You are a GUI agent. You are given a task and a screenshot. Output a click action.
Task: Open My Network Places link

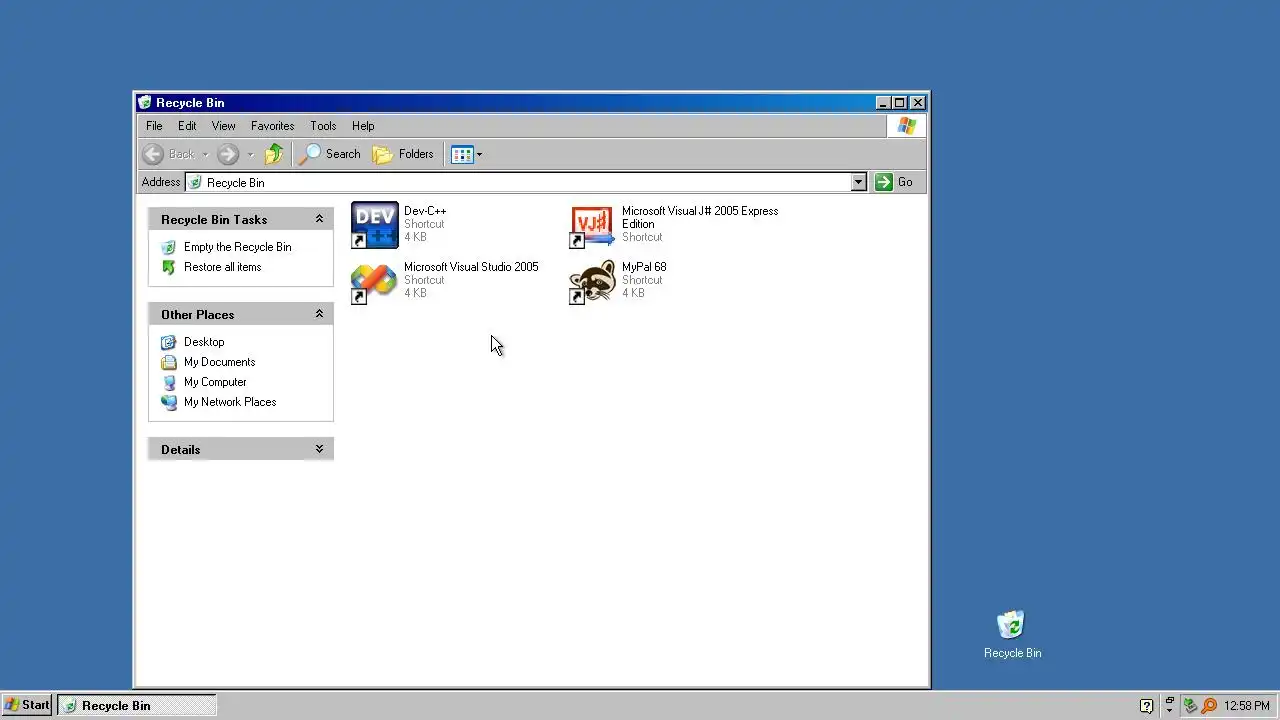click(x=230, y=402)
